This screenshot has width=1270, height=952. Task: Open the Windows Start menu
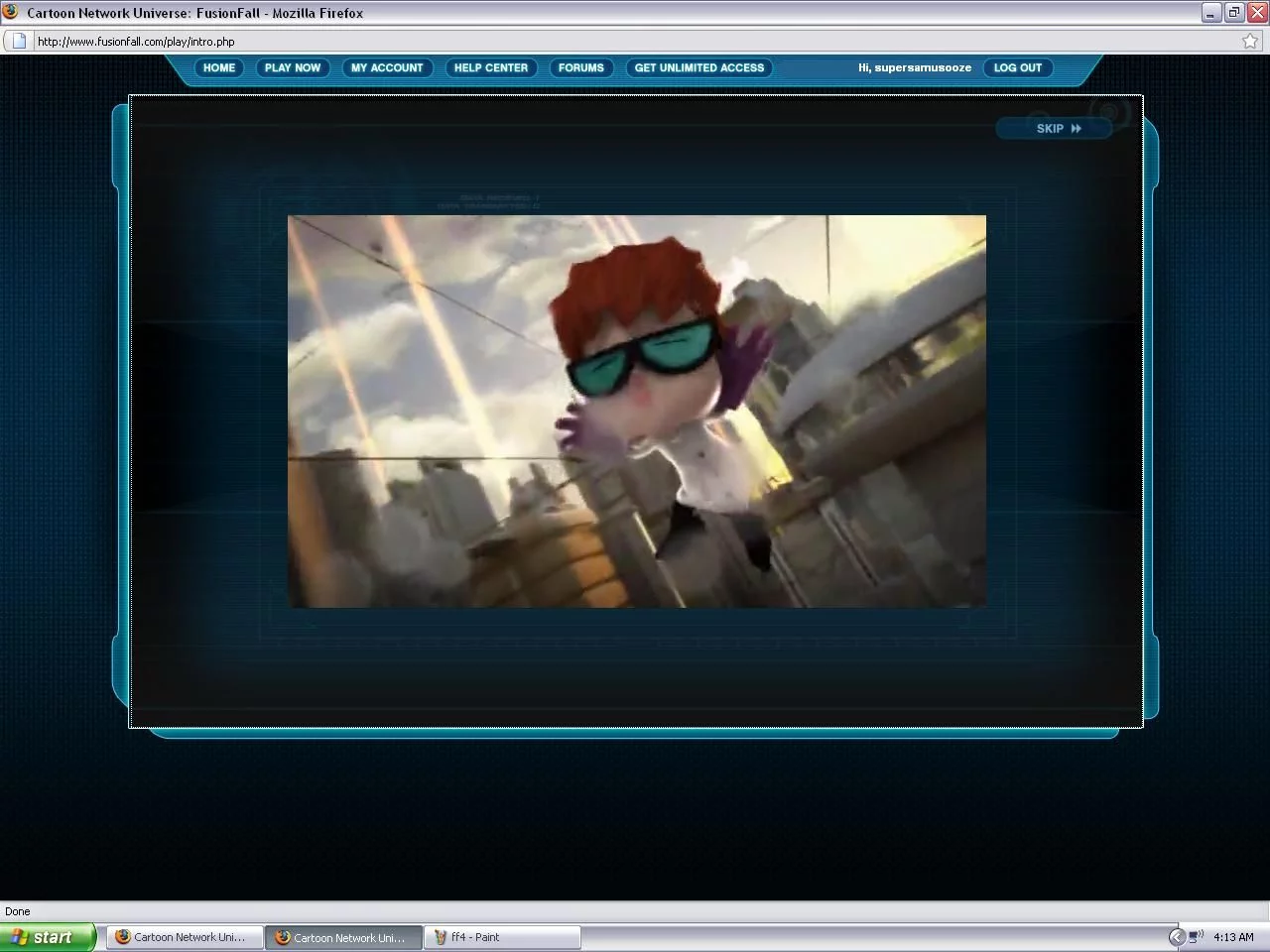tap(48, 937)
